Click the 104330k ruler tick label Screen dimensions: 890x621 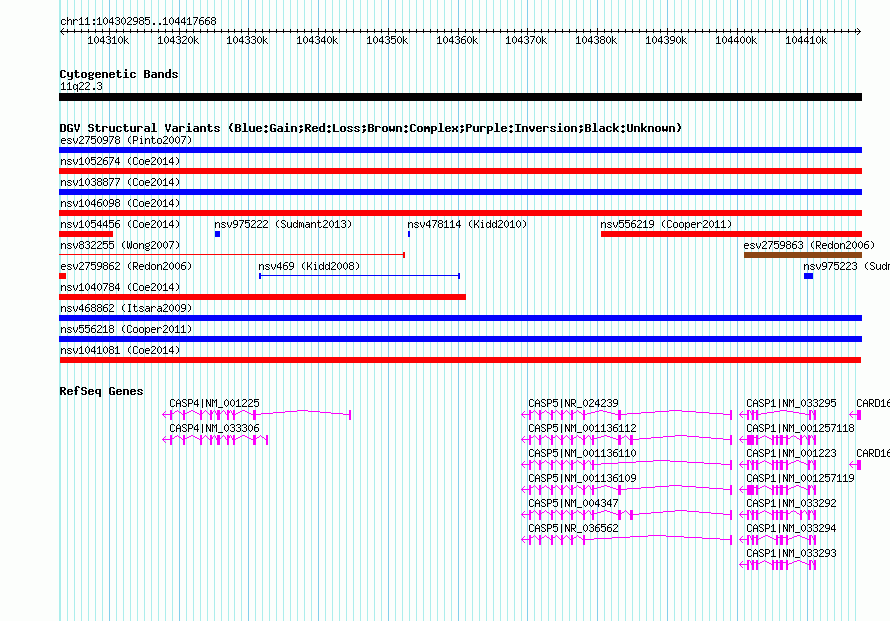pyautogui.click(x=247, y=40)
